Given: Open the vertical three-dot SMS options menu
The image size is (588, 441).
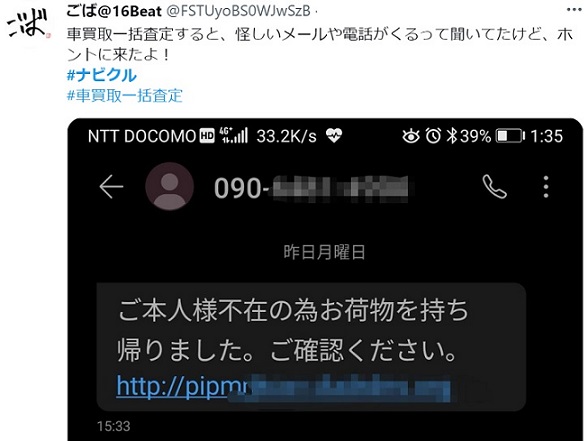Looking at the screenshot, I should (x=546, y=186).
